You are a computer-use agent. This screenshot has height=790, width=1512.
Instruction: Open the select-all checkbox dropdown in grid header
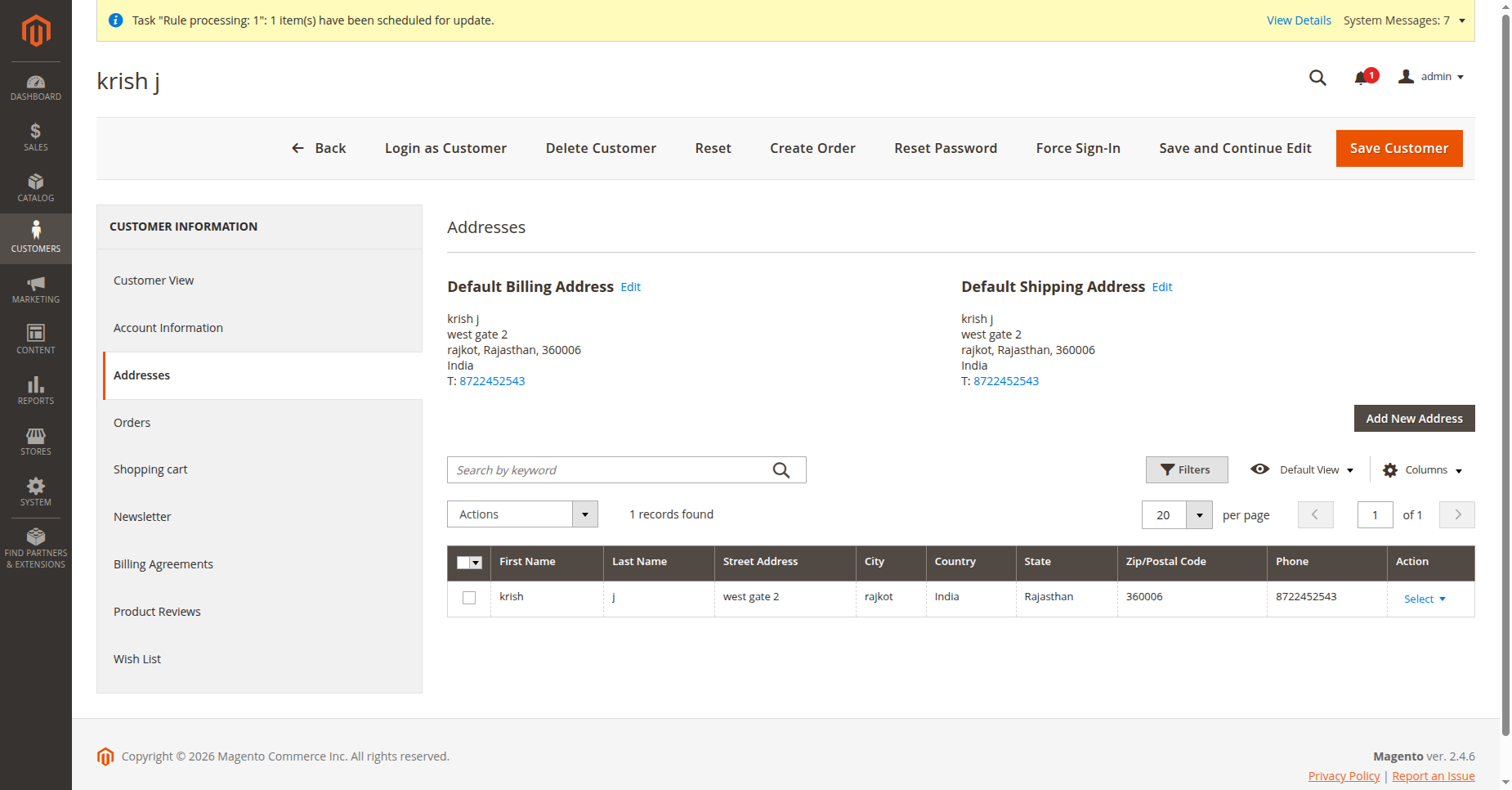[x=469, y=563]
